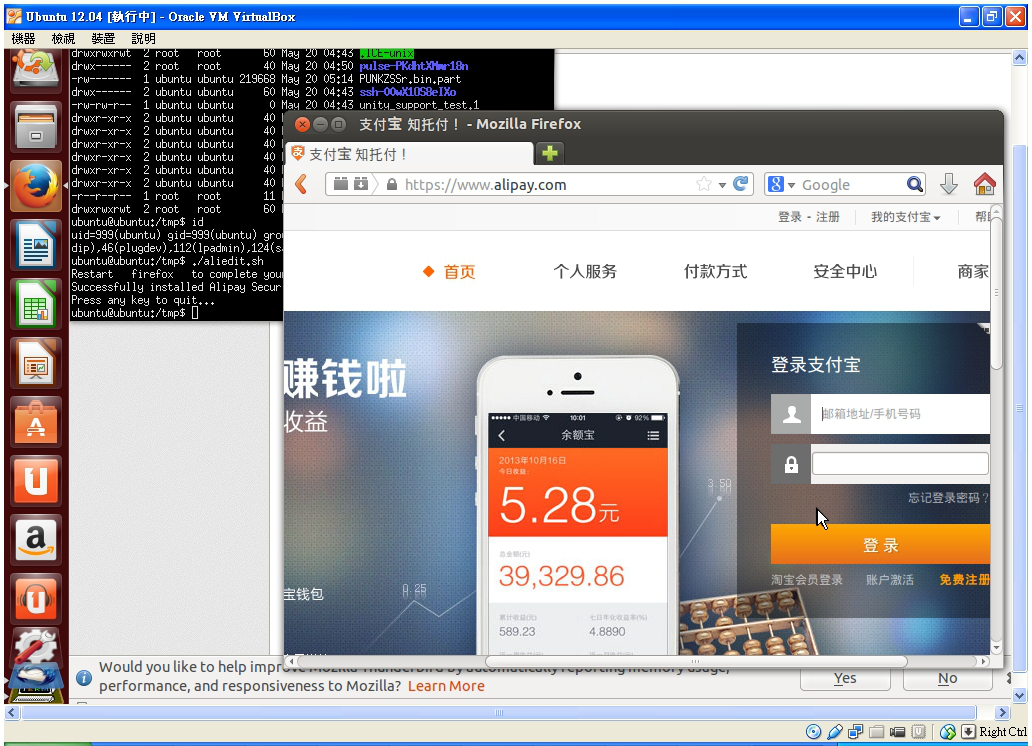1032x746 pixels.
Task: Click the VirtualBox optical disk status icon
Action: click(x=813, y=732)
